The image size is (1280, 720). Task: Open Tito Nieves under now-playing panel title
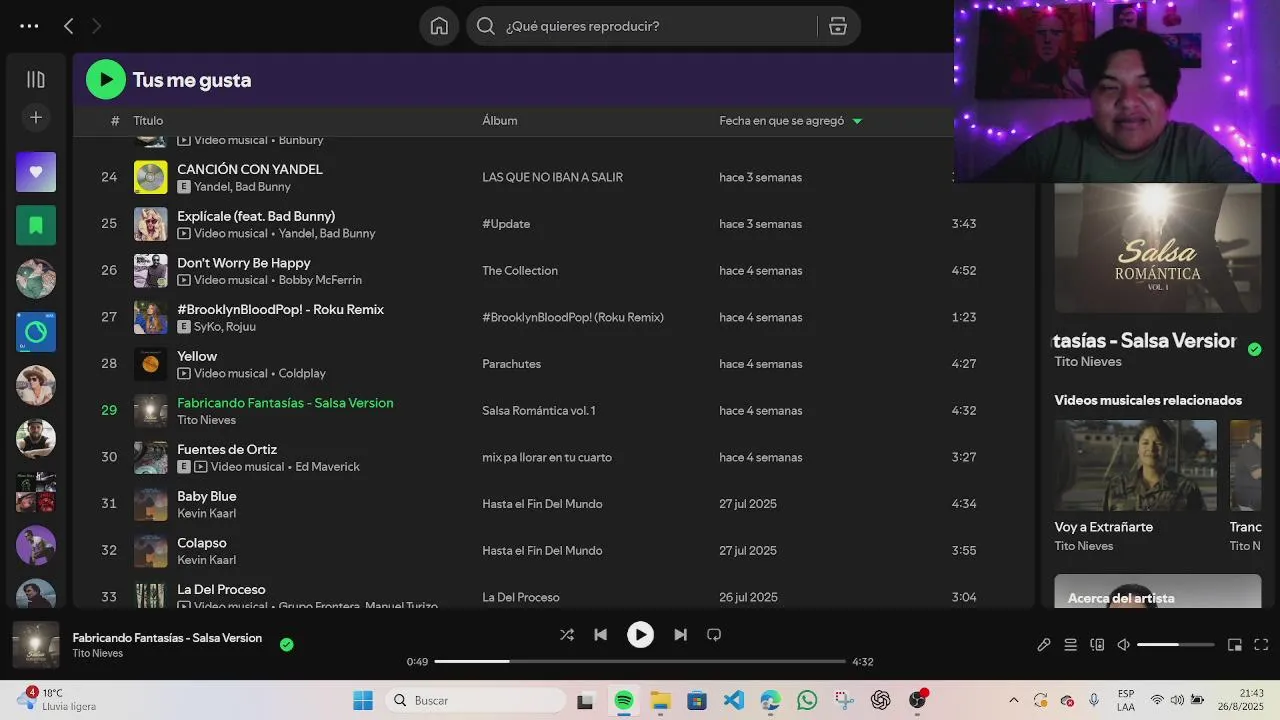point(1088,362)
